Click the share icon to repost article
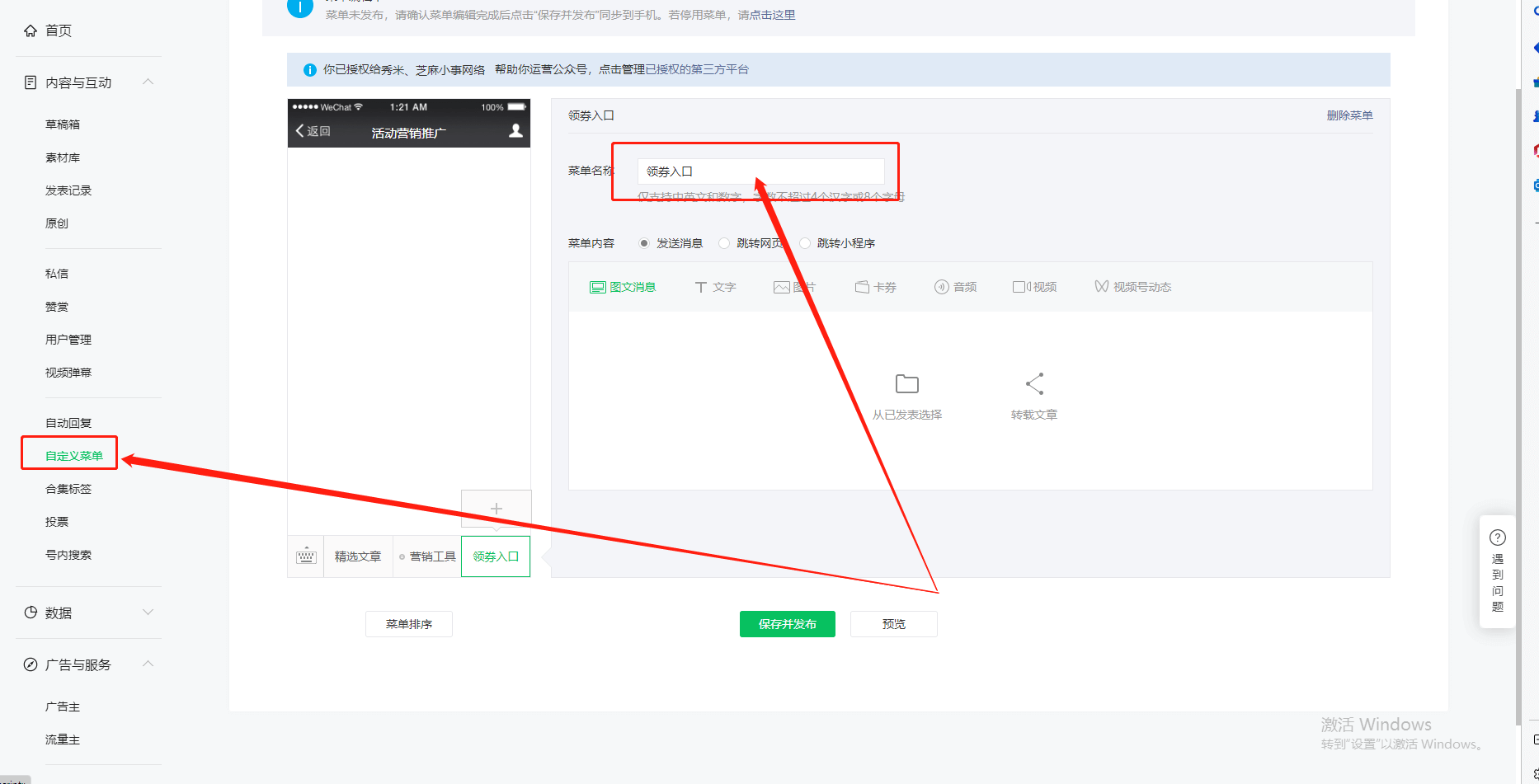Viewport: 1539px width, 784px height. click(x=1034, y=384)
